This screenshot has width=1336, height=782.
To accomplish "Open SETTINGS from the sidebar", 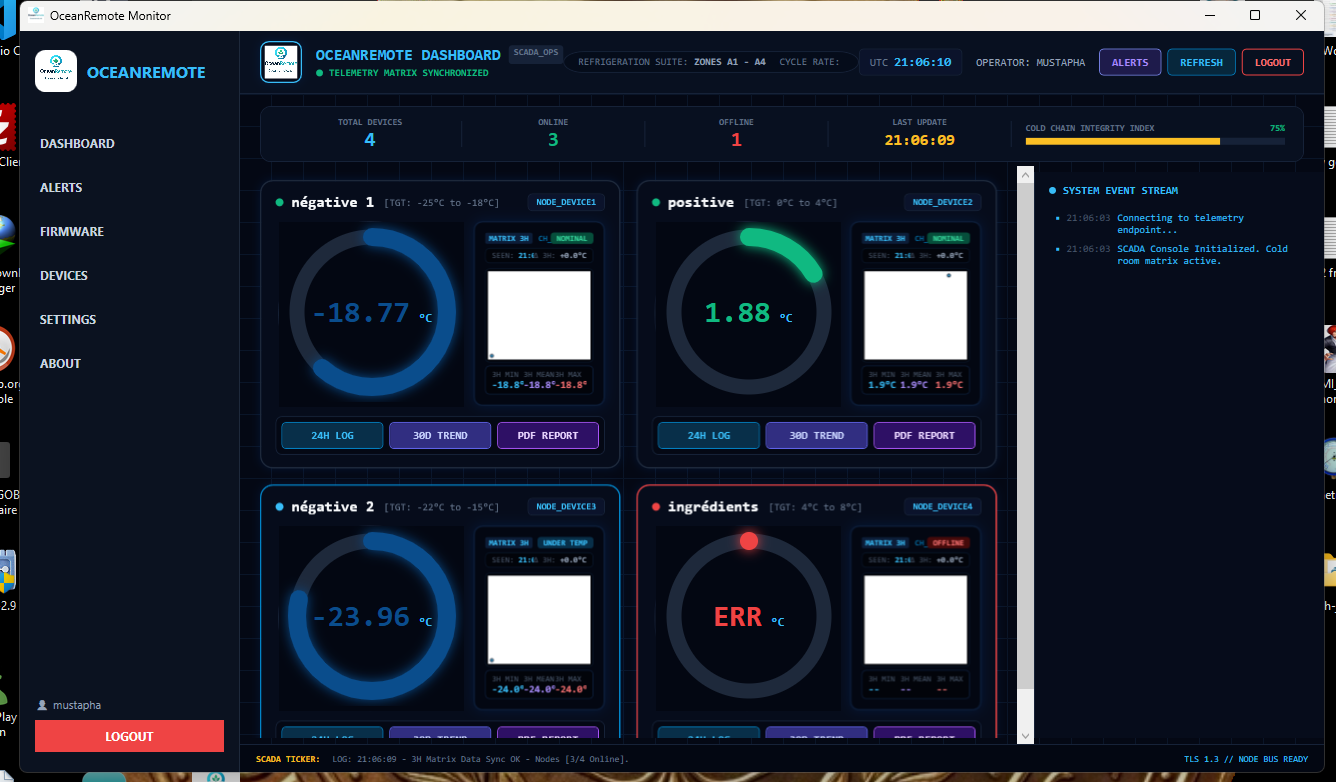I will [x=68, y=320].
